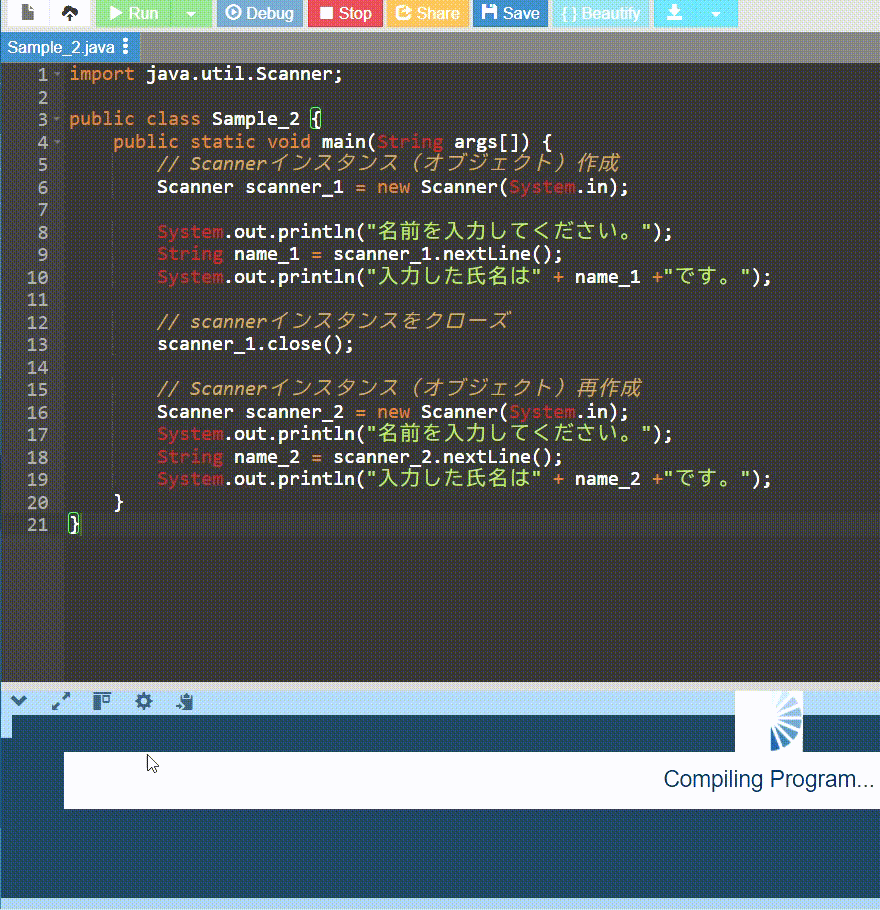Viewport: 880px width, 910px height.
Task: Click the new file icon
Action: tap(27, 13)
